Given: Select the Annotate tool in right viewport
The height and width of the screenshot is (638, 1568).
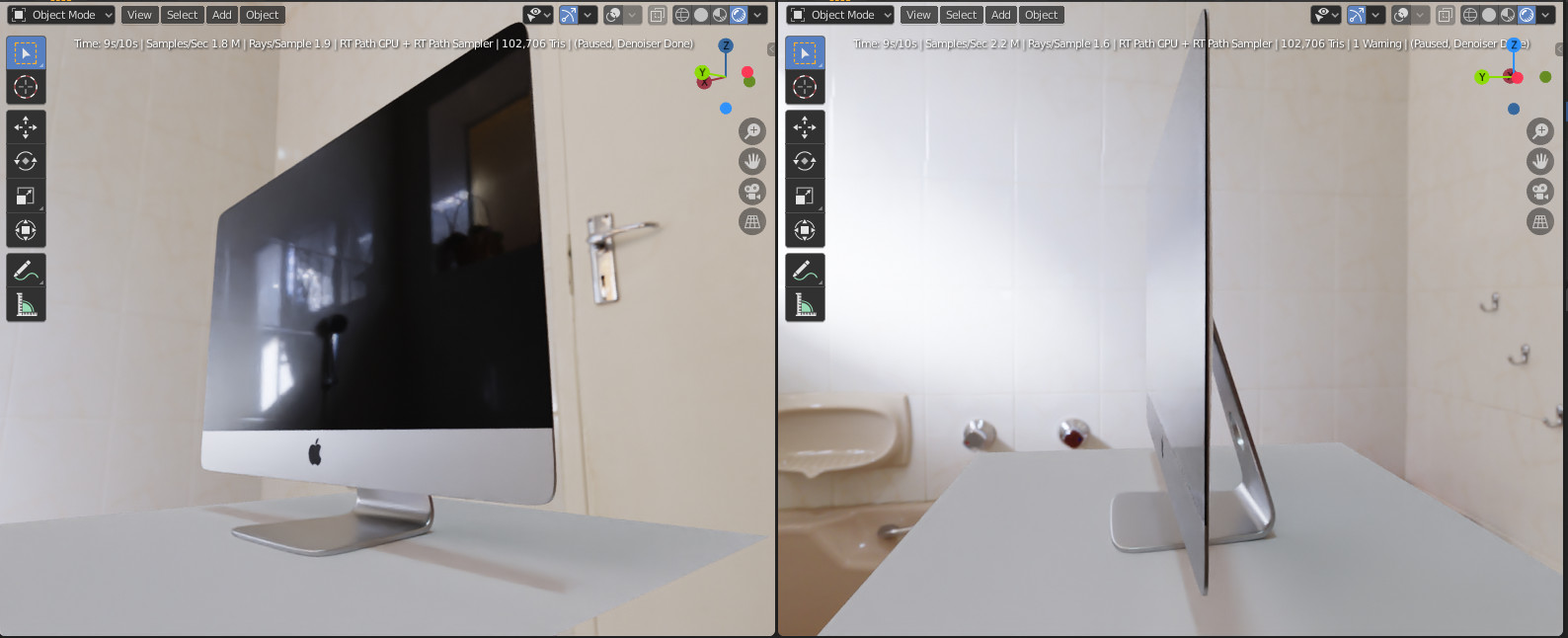Looking at the screenshot, I should (805, 271).
